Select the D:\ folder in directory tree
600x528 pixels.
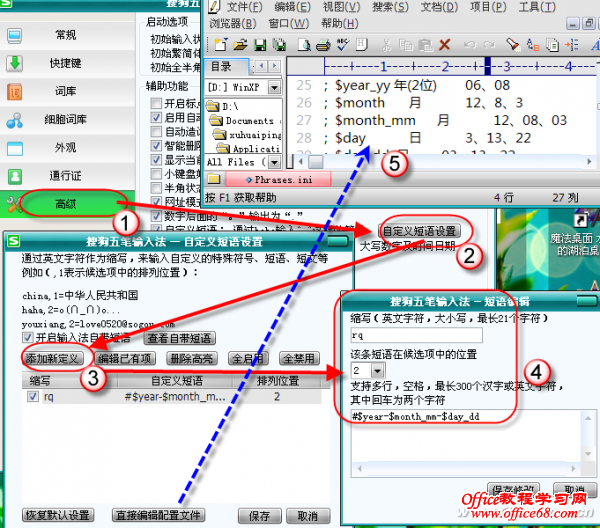point(223,106)
